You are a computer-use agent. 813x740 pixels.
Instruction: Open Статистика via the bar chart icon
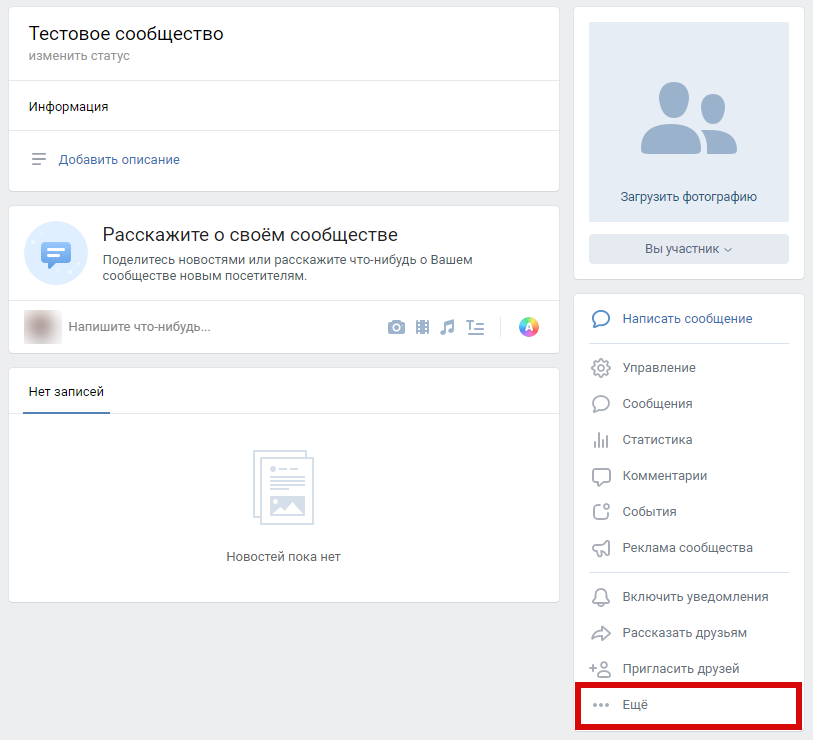[x=601, y=440]
